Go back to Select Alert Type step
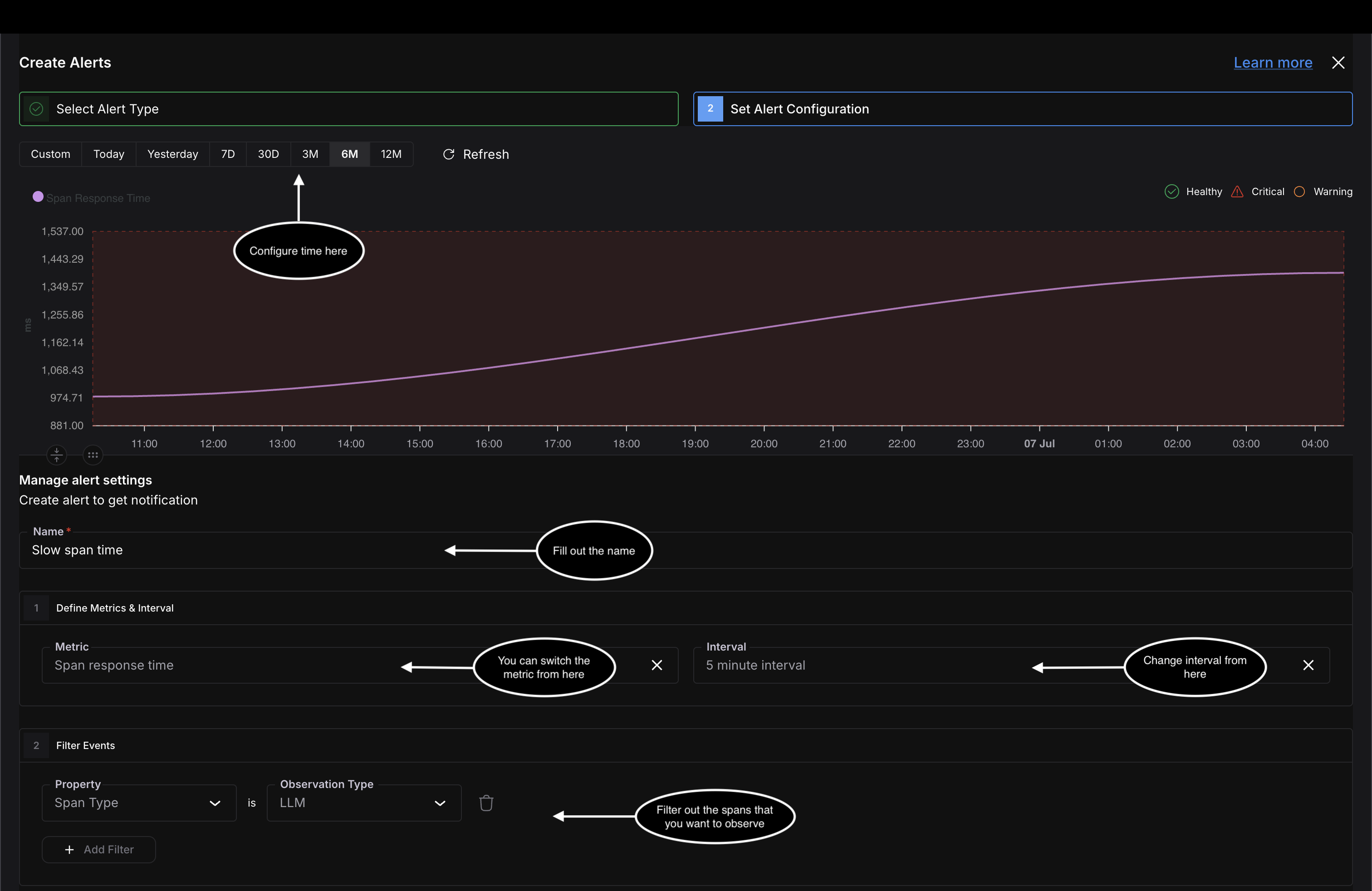 (348, 109)
